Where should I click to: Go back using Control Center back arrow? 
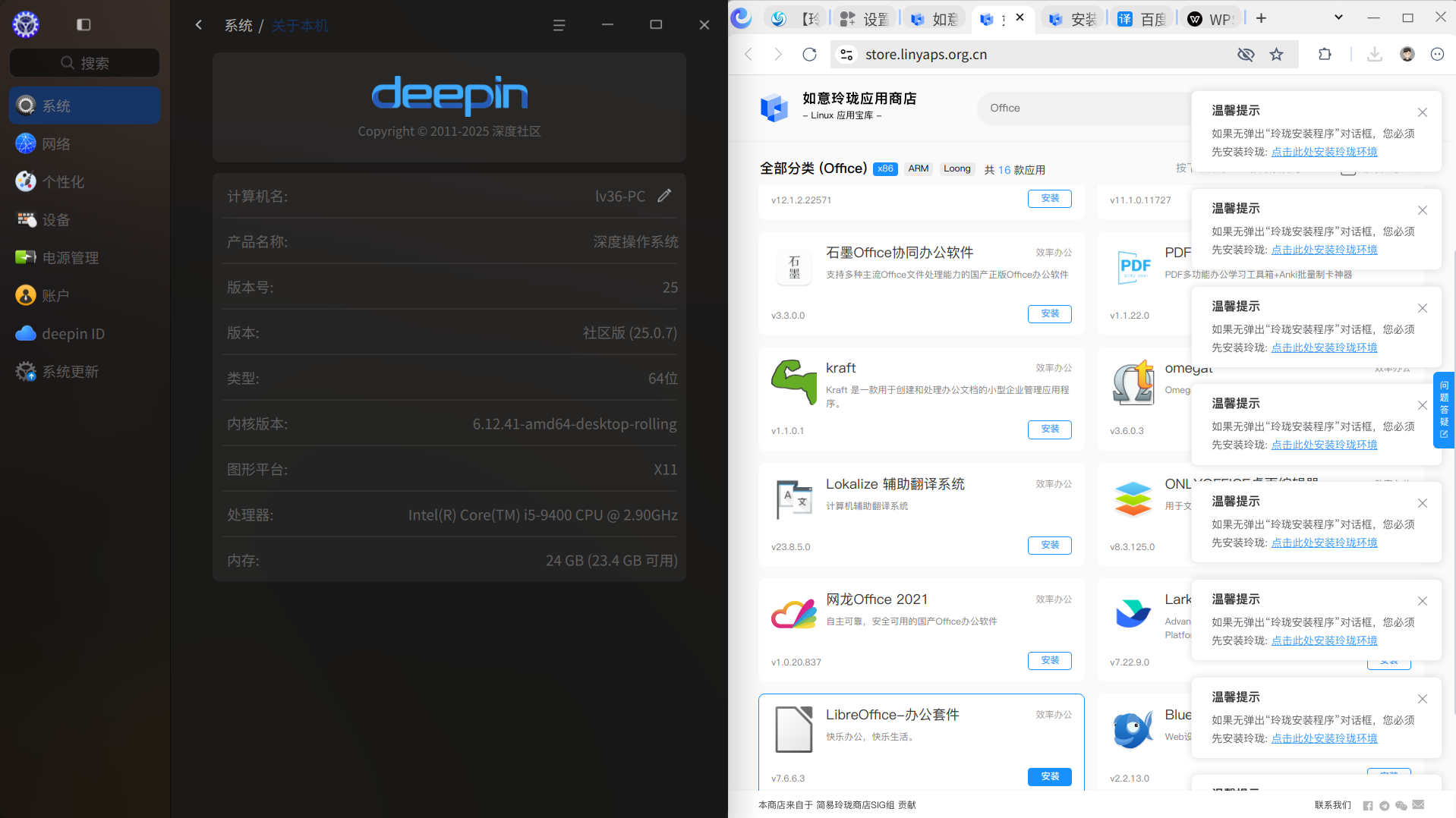(199, 25)
